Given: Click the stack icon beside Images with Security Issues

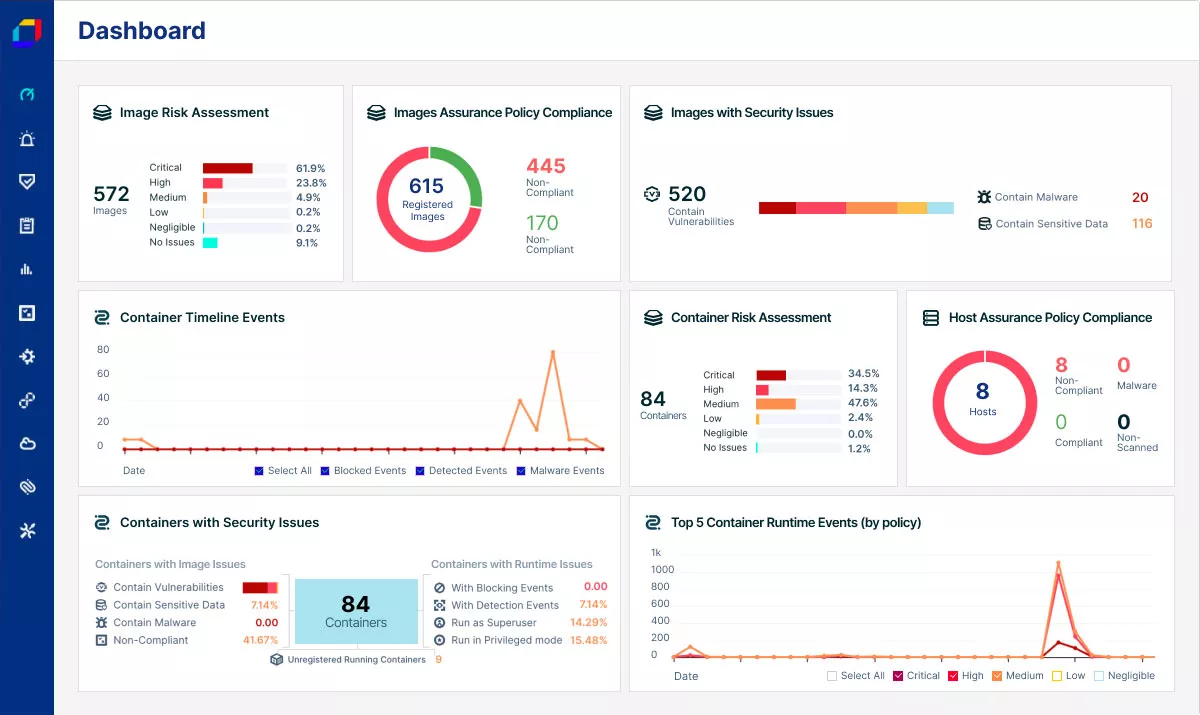Looking at the screenshot, I should pos(653,113).
